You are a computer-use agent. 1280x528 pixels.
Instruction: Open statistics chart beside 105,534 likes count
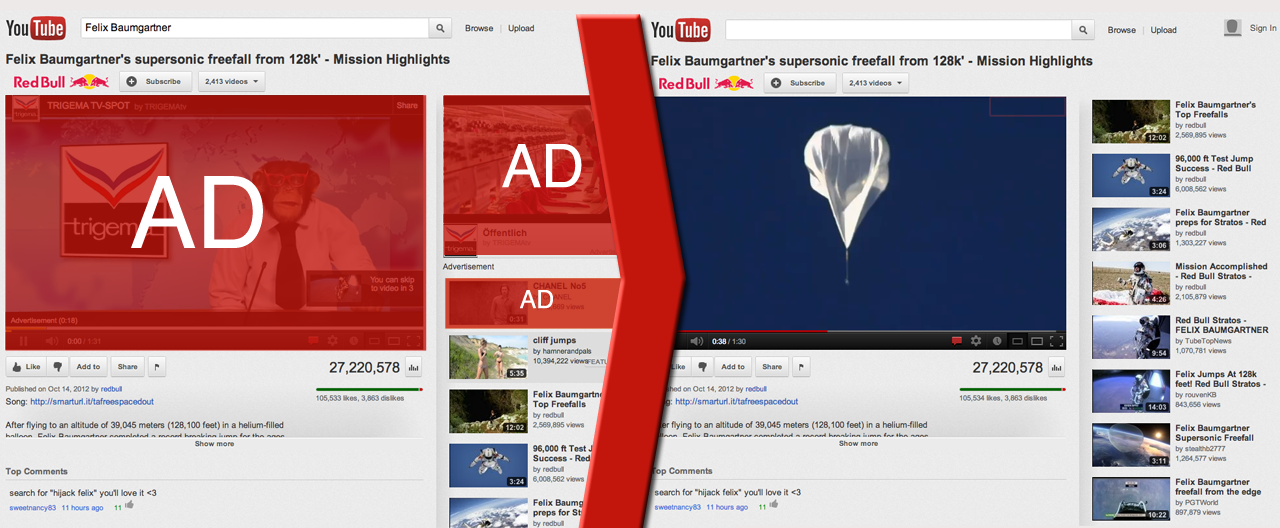[1058, 368]
